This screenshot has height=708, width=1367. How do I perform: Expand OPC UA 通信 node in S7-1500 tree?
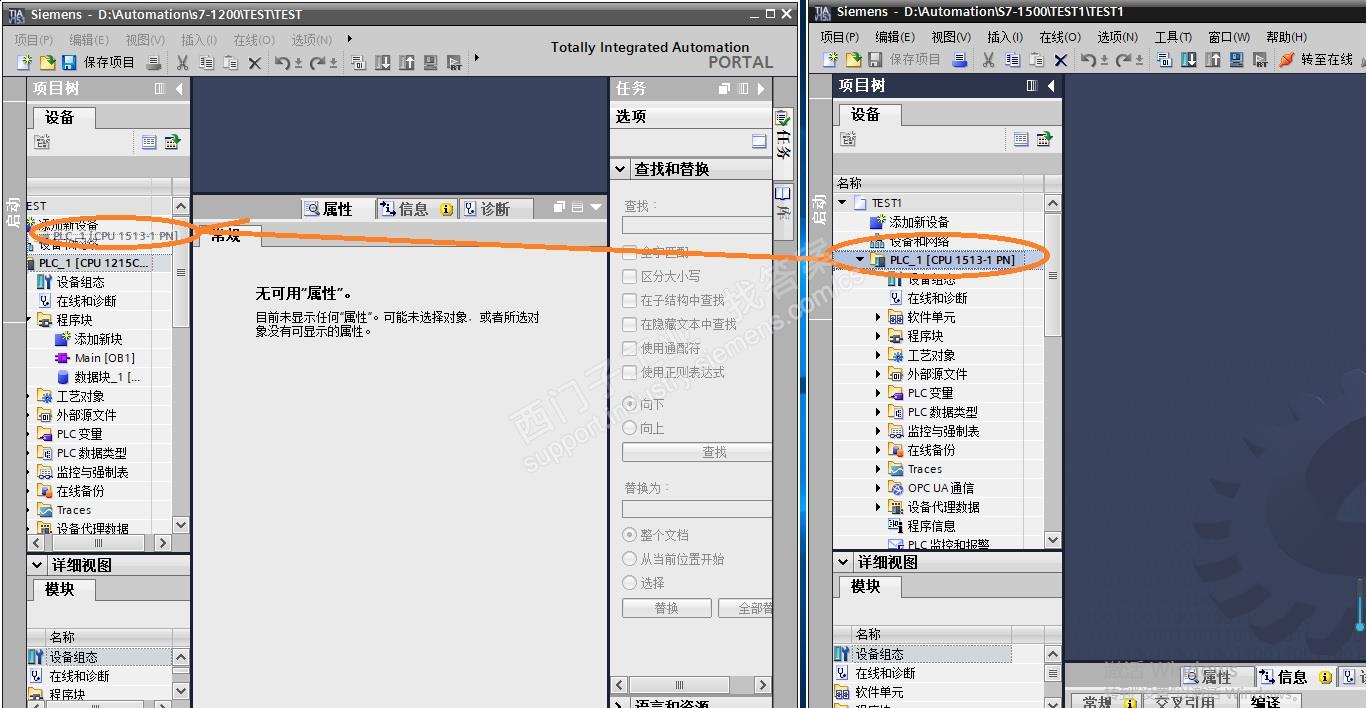point(878,488)
